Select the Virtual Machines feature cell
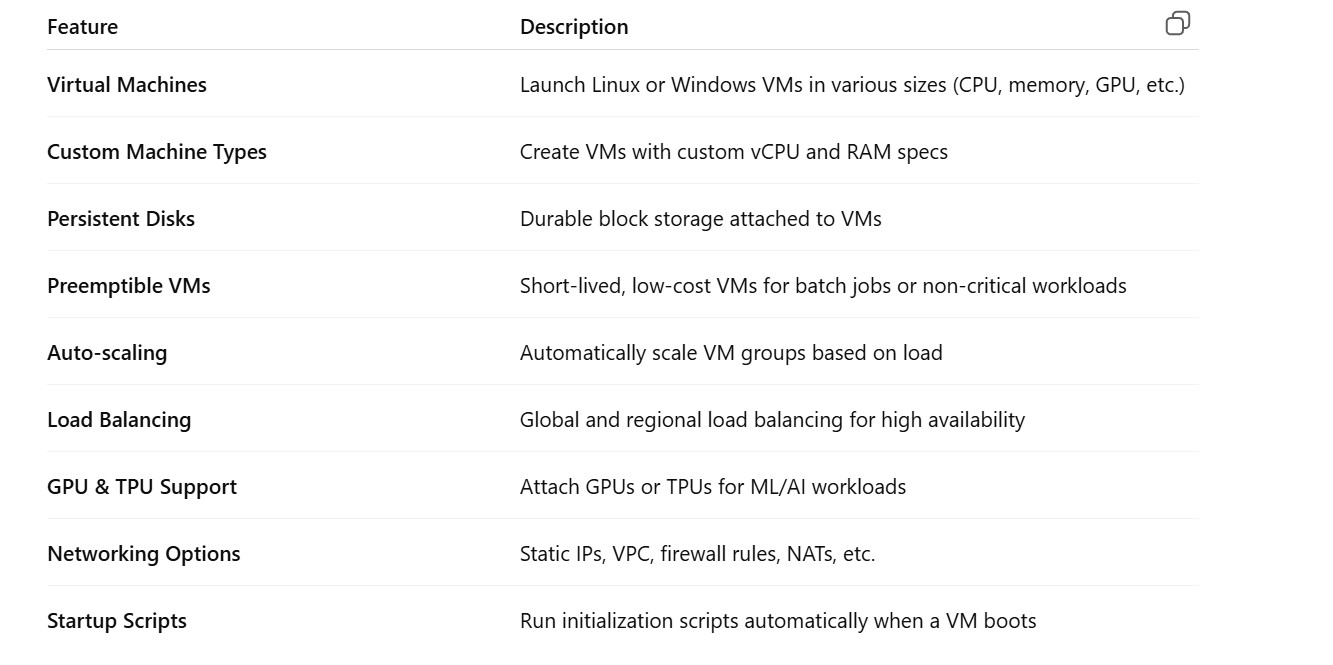1333x665 pixels. [127, 85]
